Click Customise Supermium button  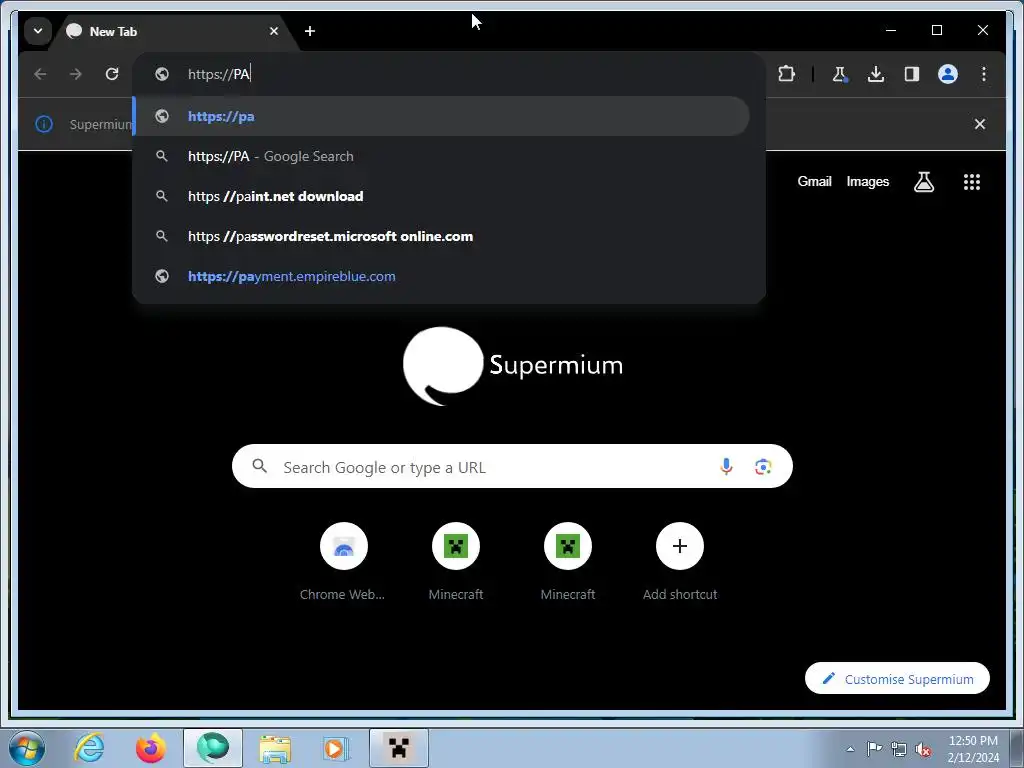tap(897, 679)
